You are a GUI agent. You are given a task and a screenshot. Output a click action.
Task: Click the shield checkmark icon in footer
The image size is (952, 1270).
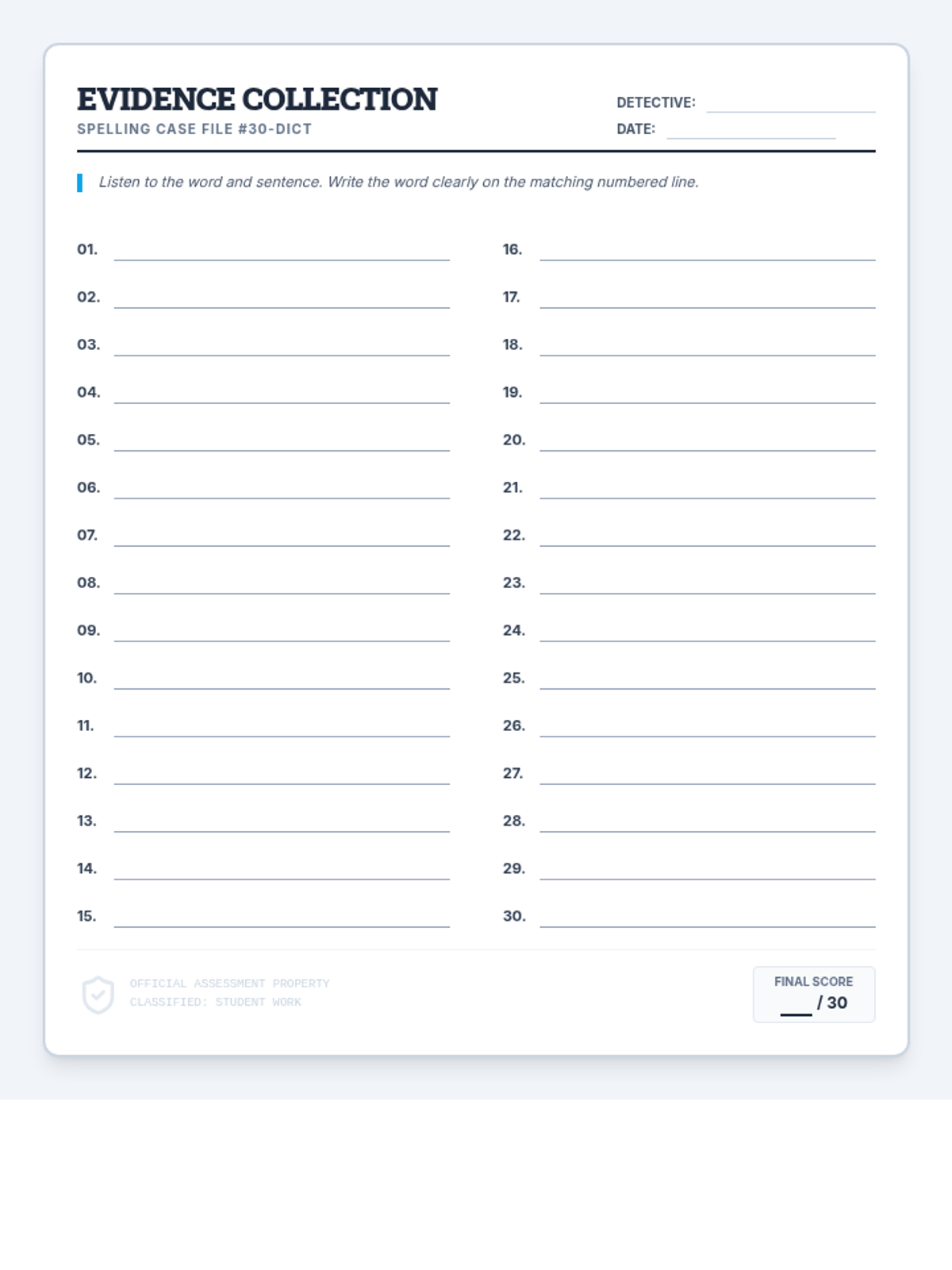98,995
